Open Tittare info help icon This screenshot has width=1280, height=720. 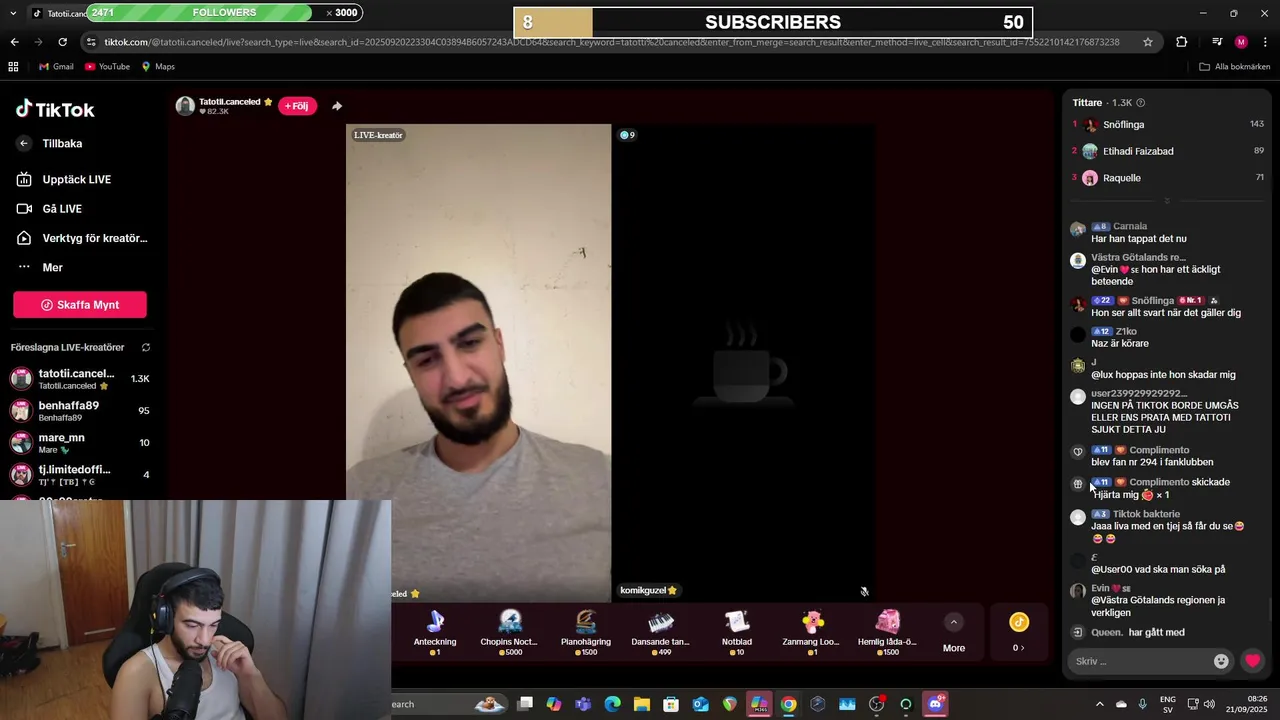pyautogui.click(x=1141, y=103)
